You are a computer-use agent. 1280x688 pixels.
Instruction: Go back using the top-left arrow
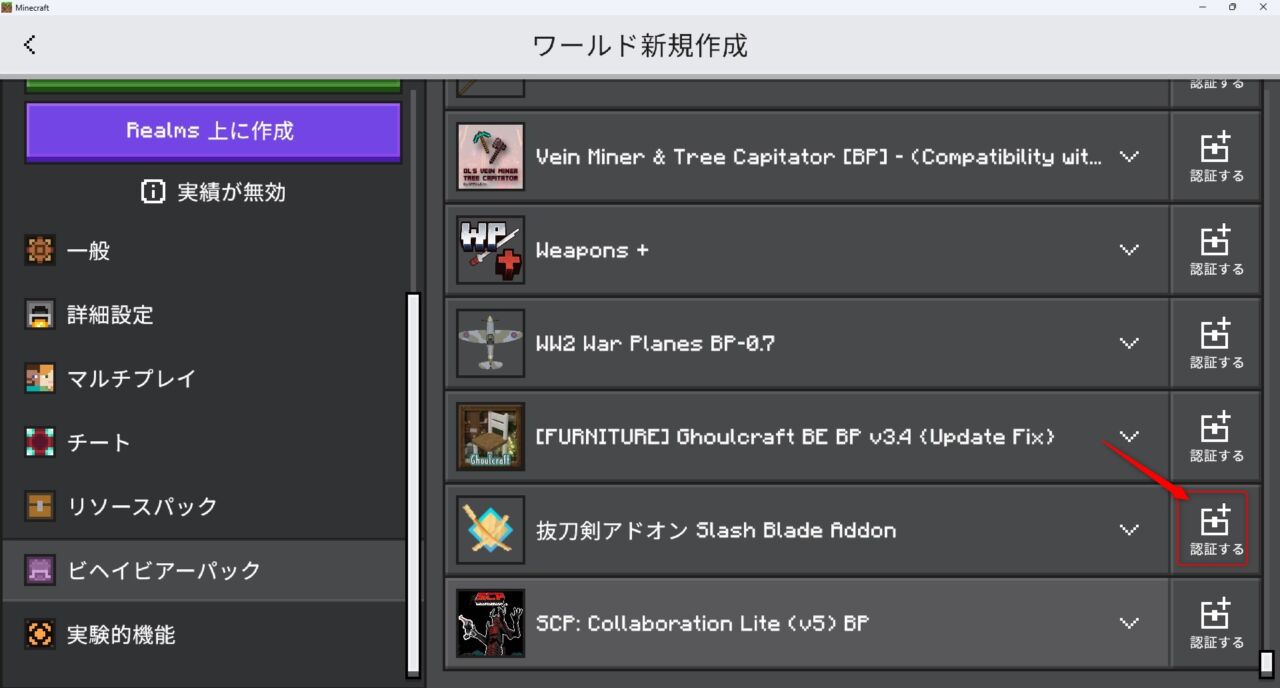click(30, 45)
